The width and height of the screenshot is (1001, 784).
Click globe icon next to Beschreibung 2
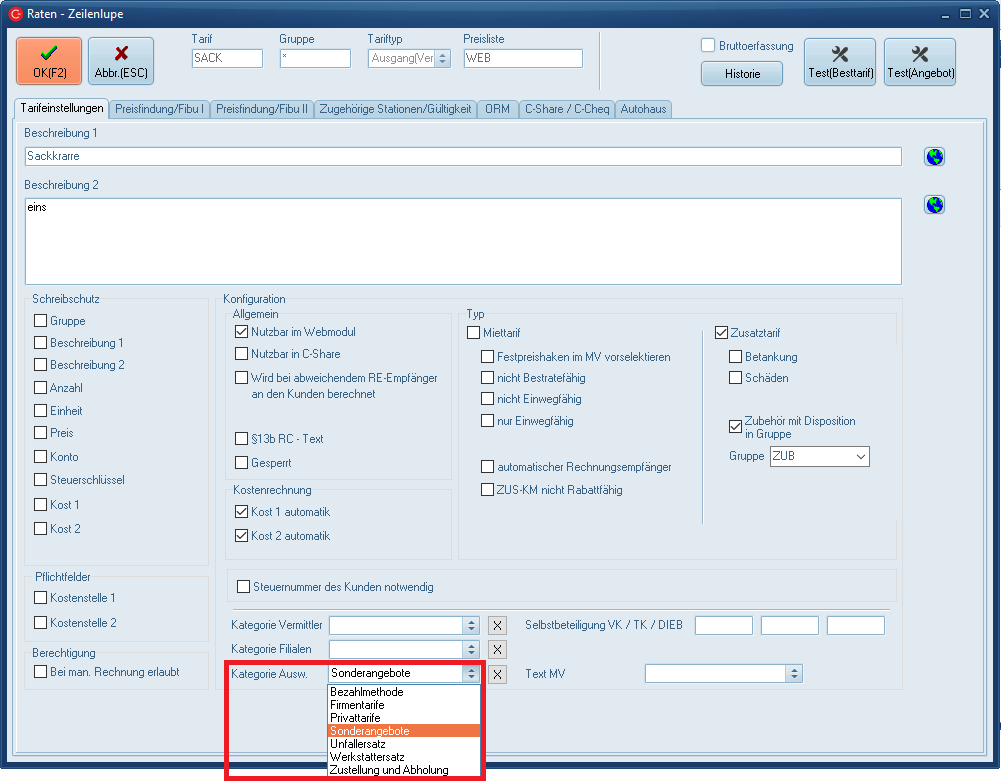click(934, 205)
